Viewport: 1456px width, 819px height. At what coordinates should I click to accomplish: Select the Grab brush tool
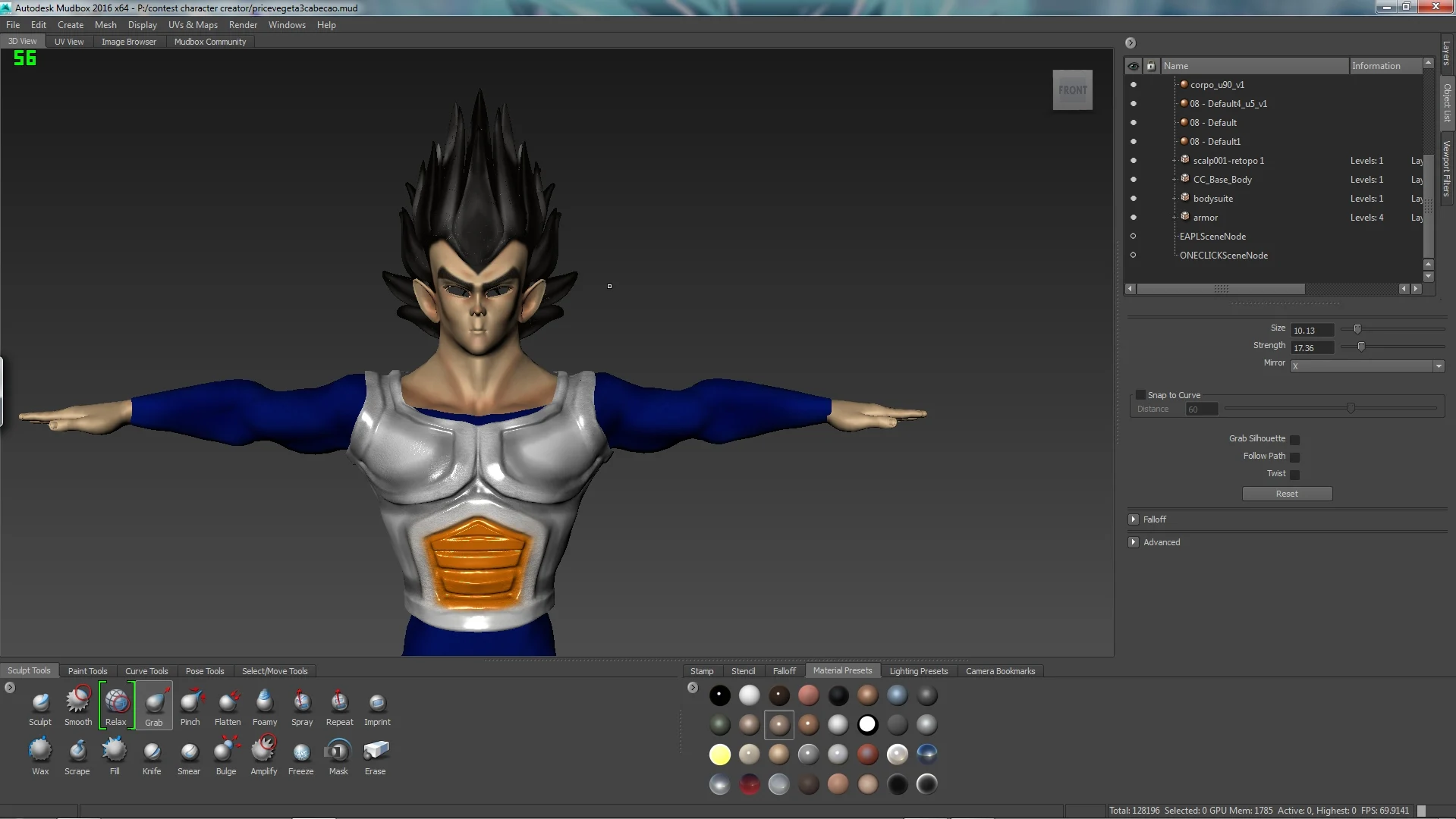(154, 707)
